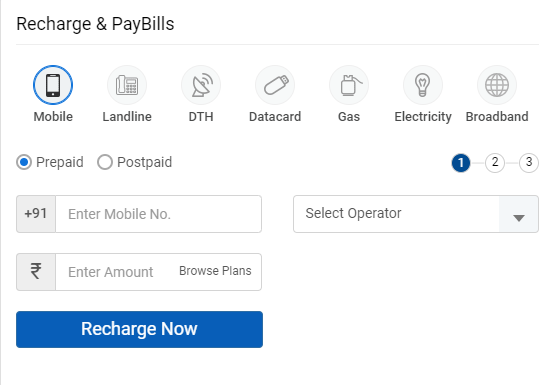Click the +91 country code prefix
This screenshot has width=551, height=385.
36,214
